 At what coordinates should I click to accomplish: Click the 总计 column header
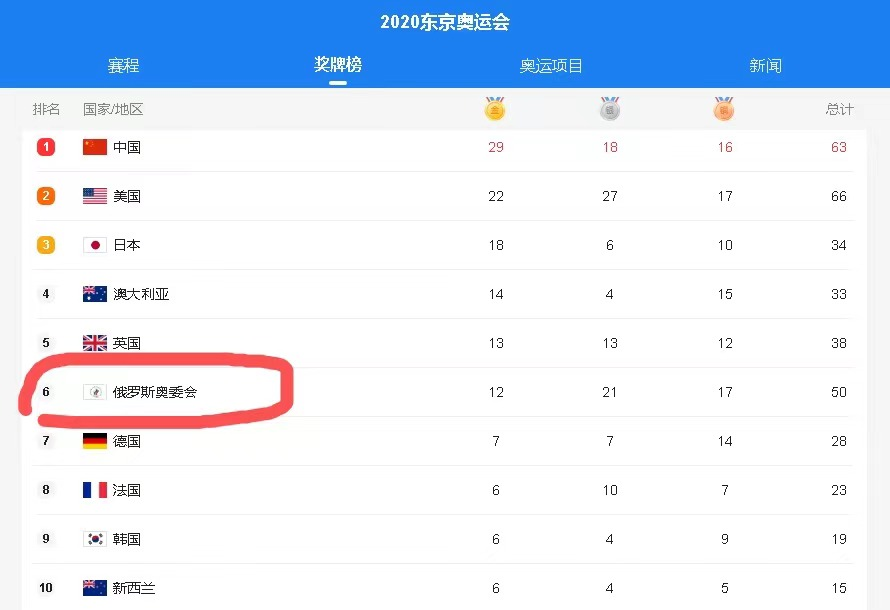pos(839,109)
